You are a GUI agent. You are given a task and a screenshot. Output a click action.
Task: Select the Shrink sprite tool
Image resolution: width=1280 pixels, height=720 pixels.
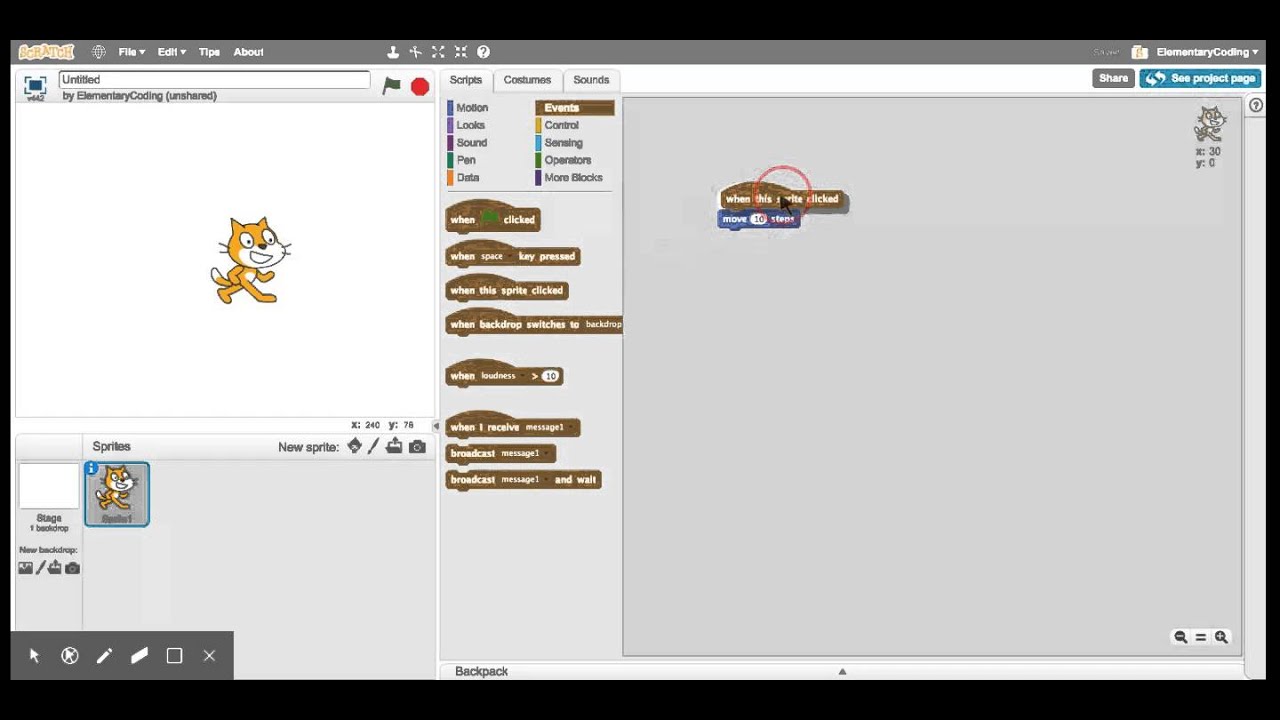tap(461, 52)
